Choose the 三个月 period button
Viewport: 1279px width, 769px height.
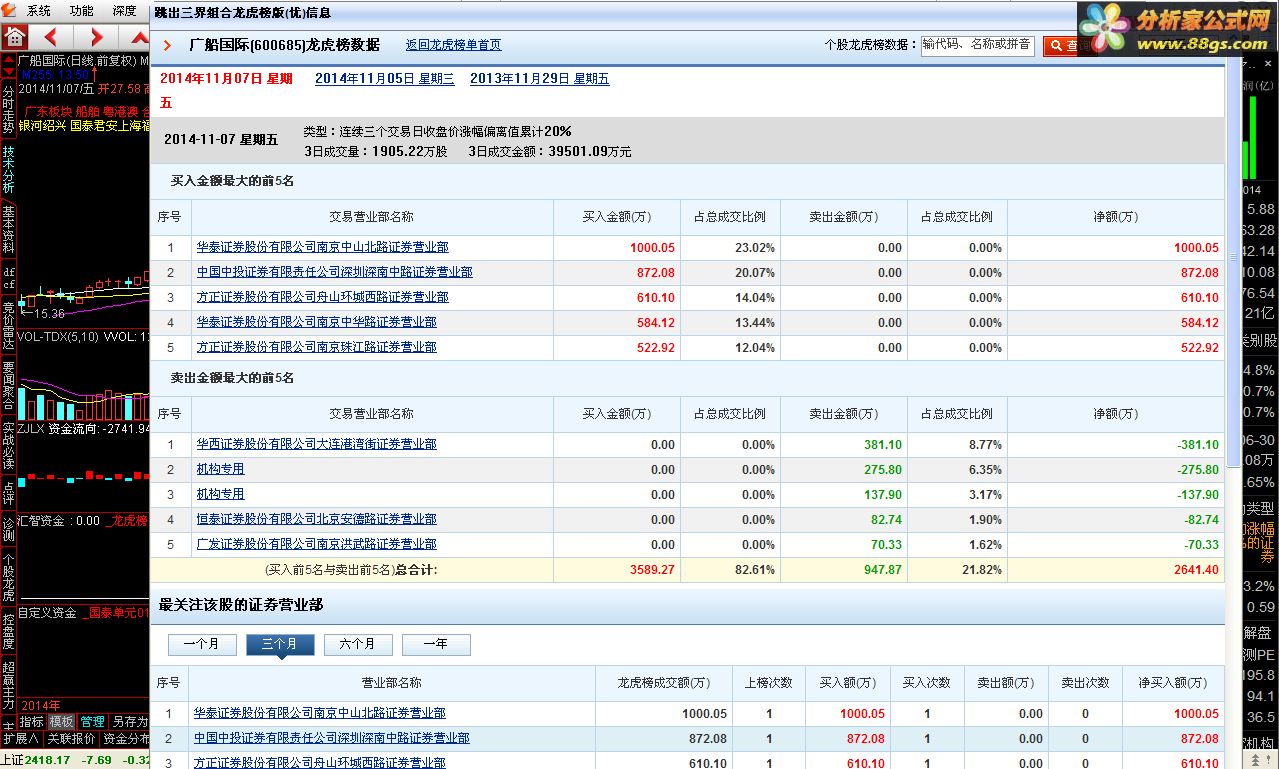279,645
